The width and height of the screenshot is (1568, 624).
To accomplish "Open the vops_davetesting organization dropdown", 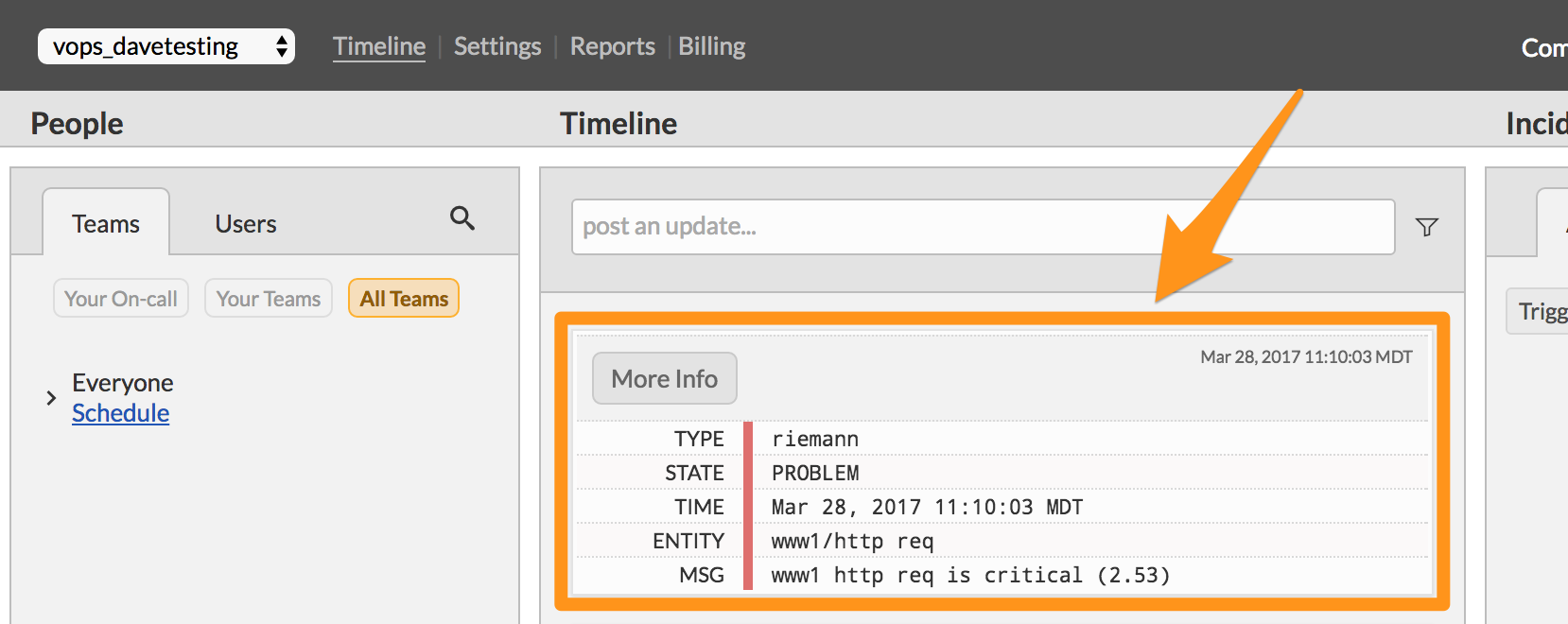I will 166,44.
